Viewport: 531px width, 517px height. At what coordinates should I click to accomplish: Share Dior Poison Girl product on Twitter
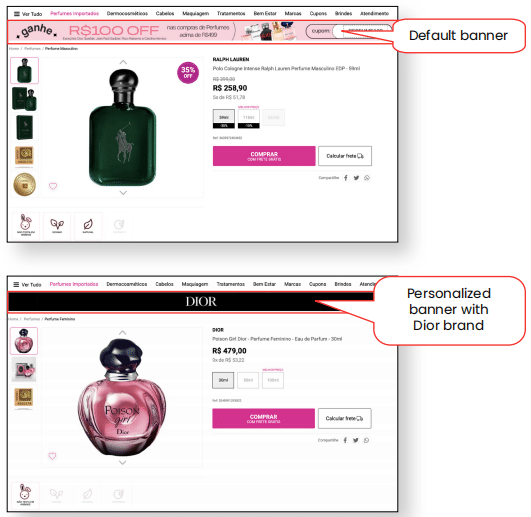click(x=356, y=440)
